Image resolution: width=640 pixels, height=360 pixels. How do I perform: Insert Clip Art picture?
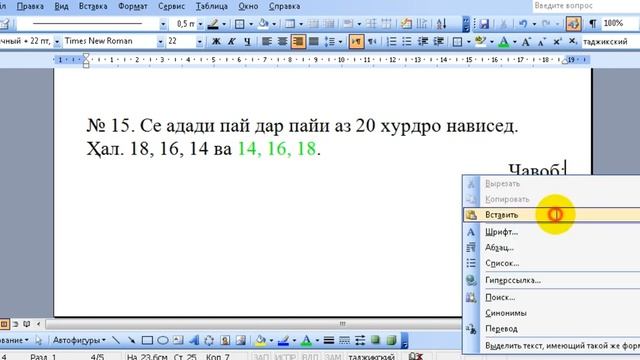[x=225, y=340]
